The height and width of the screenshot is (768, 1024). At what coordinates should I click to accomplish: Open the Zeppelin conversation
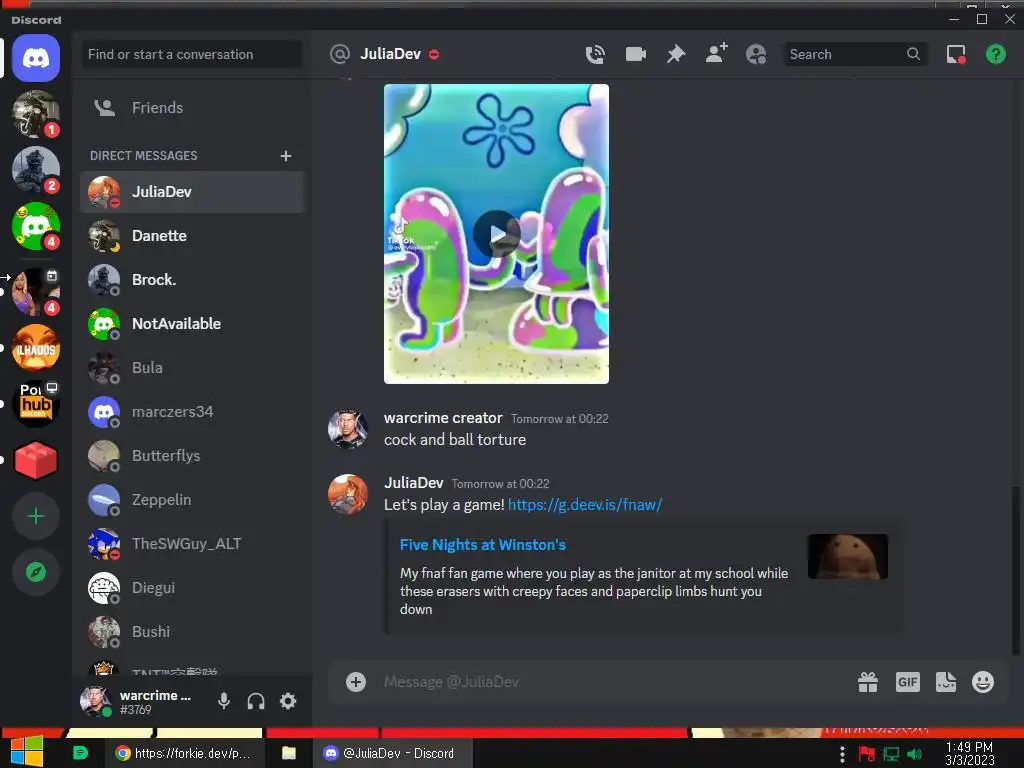(193, 500)
